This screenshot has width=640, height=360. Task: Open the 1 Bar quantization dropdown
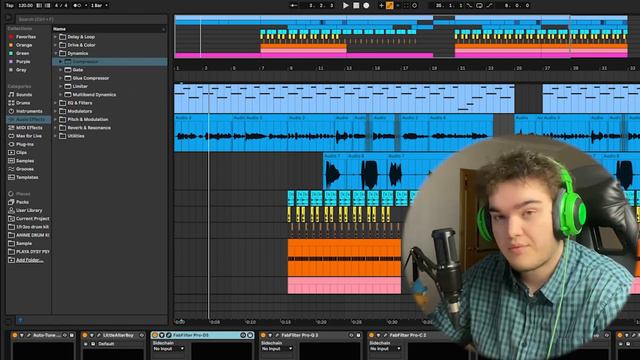click(x=99, y=5)
